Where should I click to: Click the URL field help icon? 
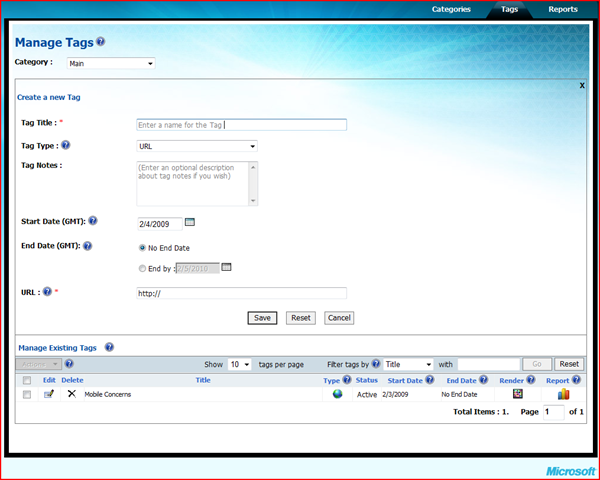tap(47, 292)
